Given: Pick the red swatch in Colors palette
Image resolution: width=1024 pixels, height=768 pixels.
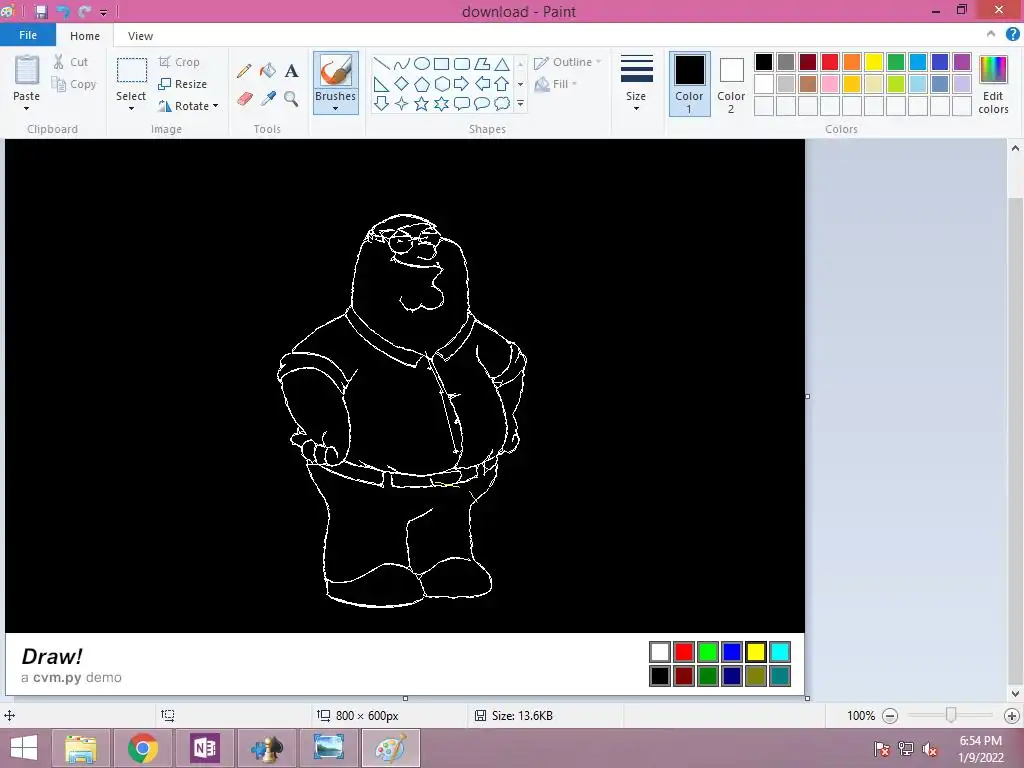Looking at the screenshot, I should pos(830,62).
